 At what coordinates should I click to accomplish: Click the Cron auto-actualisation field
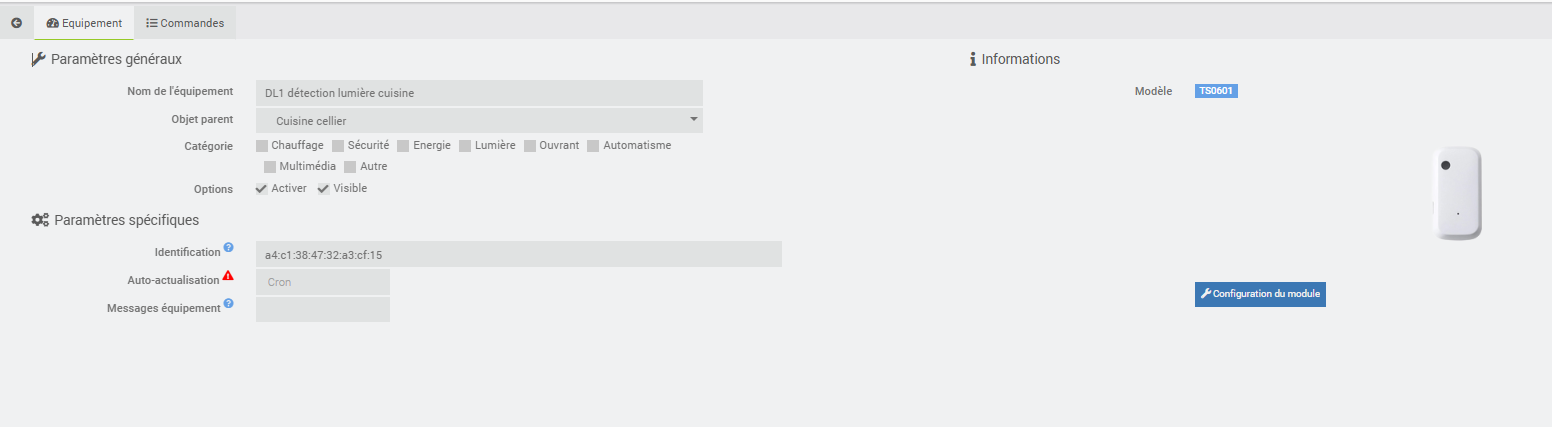[x=323, y=282]
